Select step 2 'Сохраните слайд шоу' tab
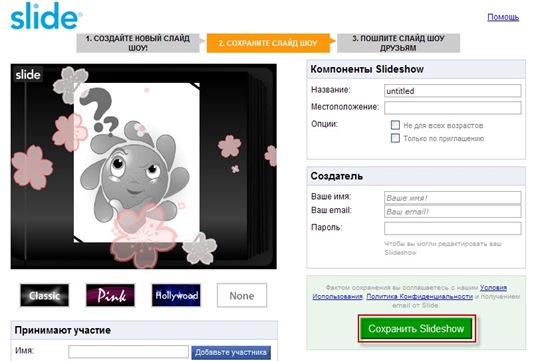 (x=268, y=43)
